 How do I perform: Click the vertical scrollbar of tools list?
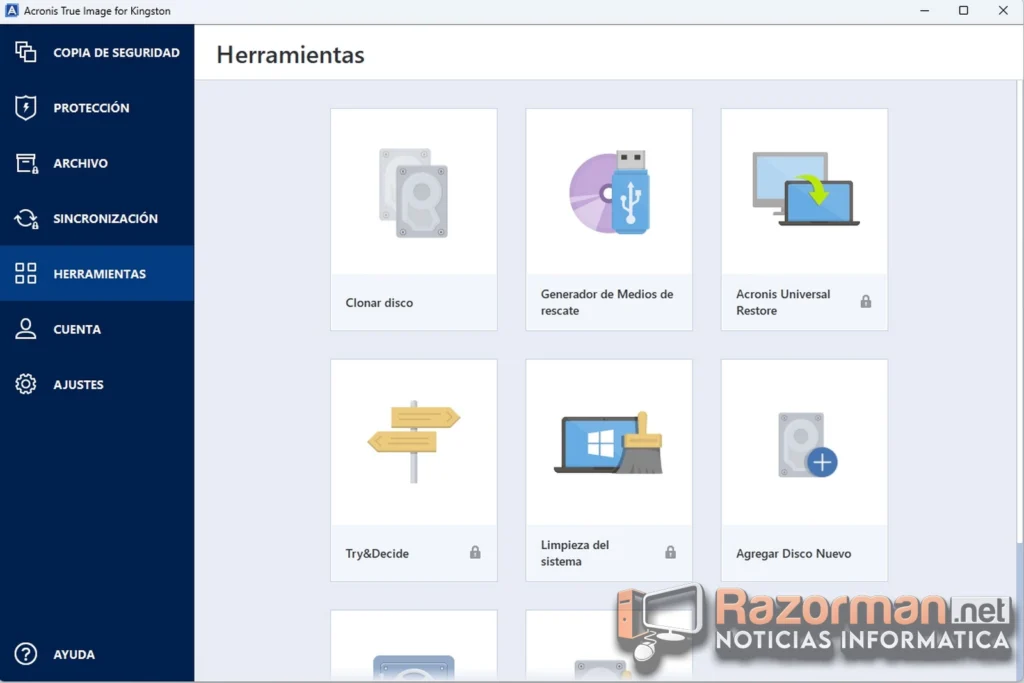coord(1019,313)
